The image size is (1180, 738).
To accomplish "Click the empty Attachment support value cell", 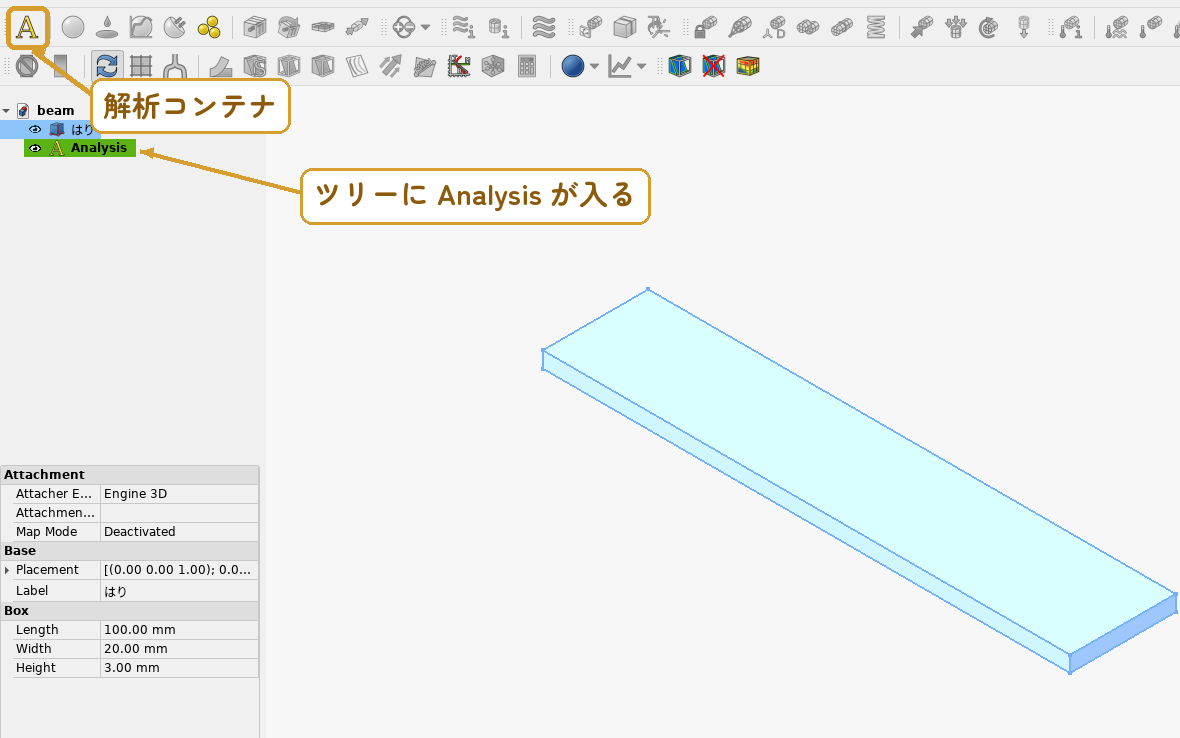I will [x=179, y=512].
